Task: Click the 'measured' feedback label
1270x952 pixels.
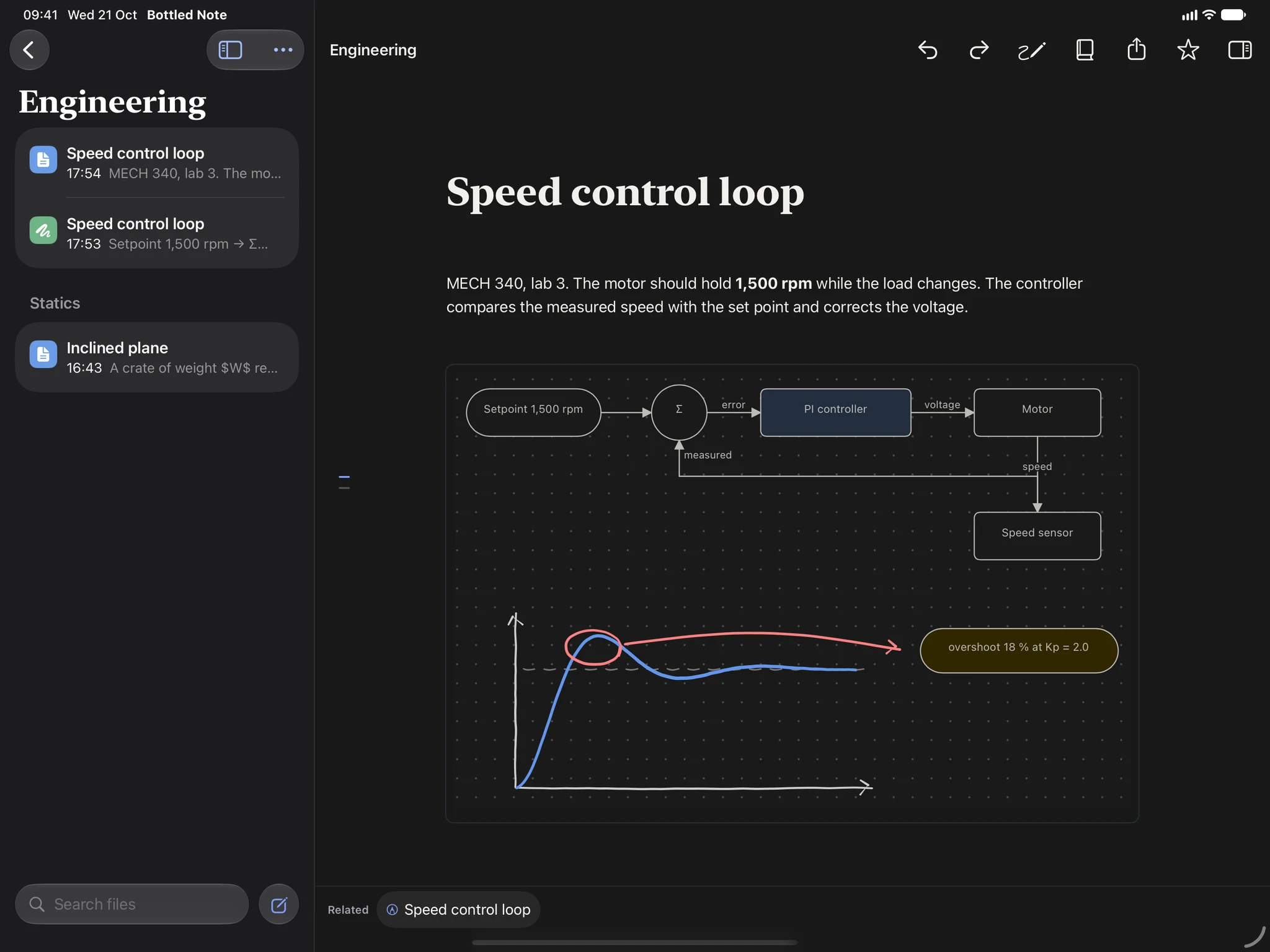Action: pos(708,454)
